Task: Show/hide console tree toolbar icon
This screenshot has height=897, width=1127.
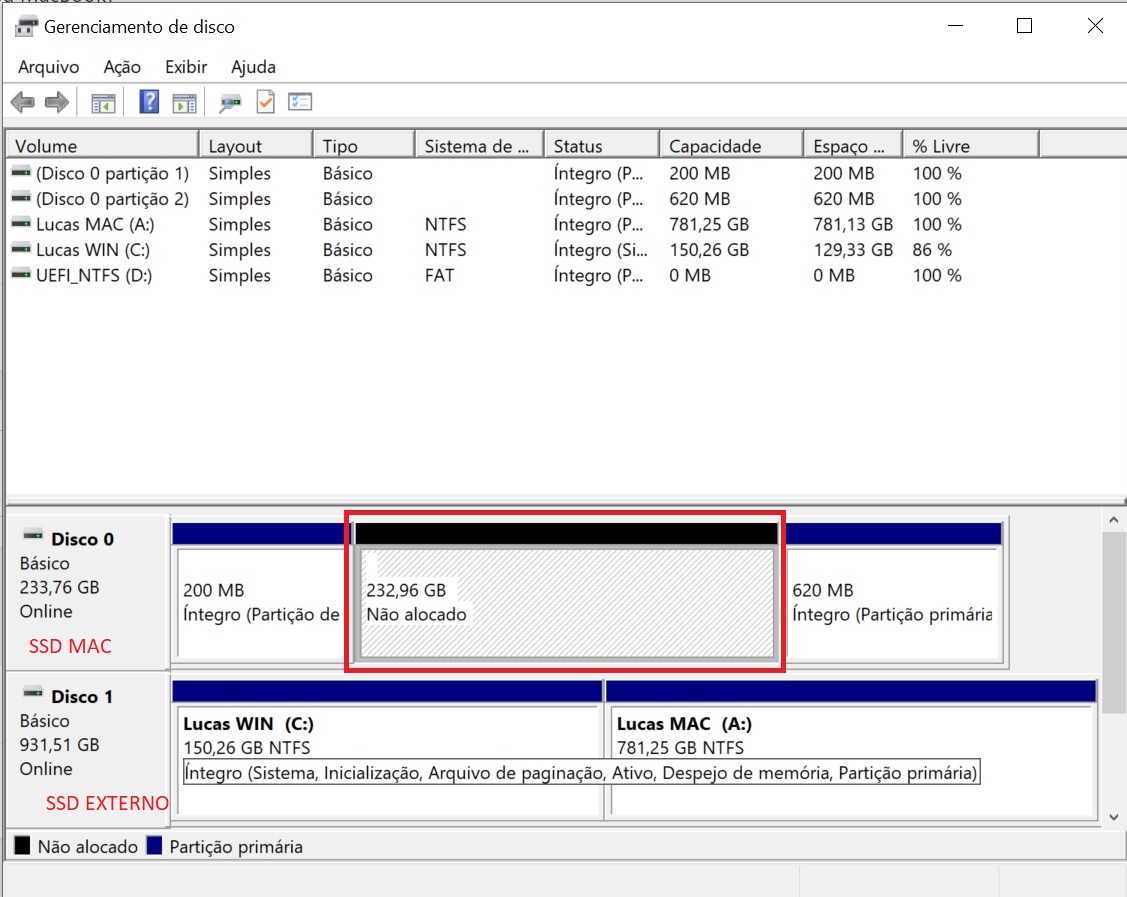Action: [103, 104]
